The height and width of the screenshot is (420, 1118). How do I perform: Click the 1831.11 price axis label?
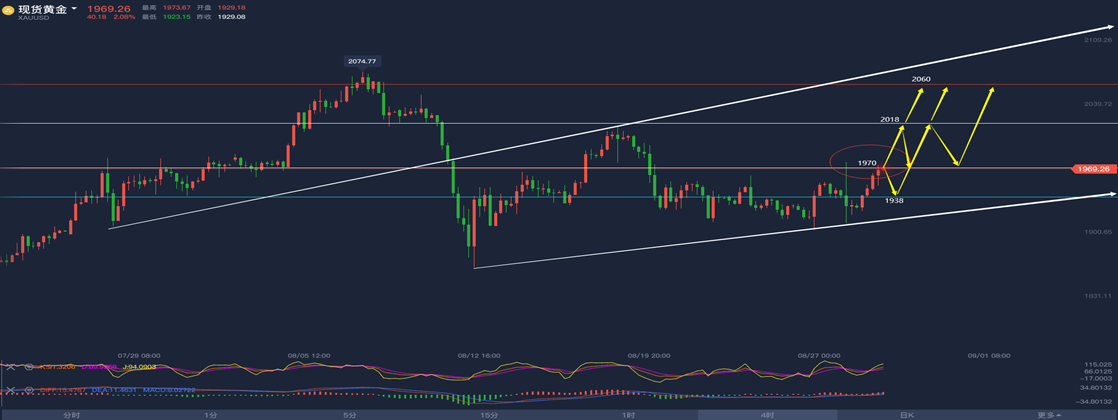click(1098, 295)
